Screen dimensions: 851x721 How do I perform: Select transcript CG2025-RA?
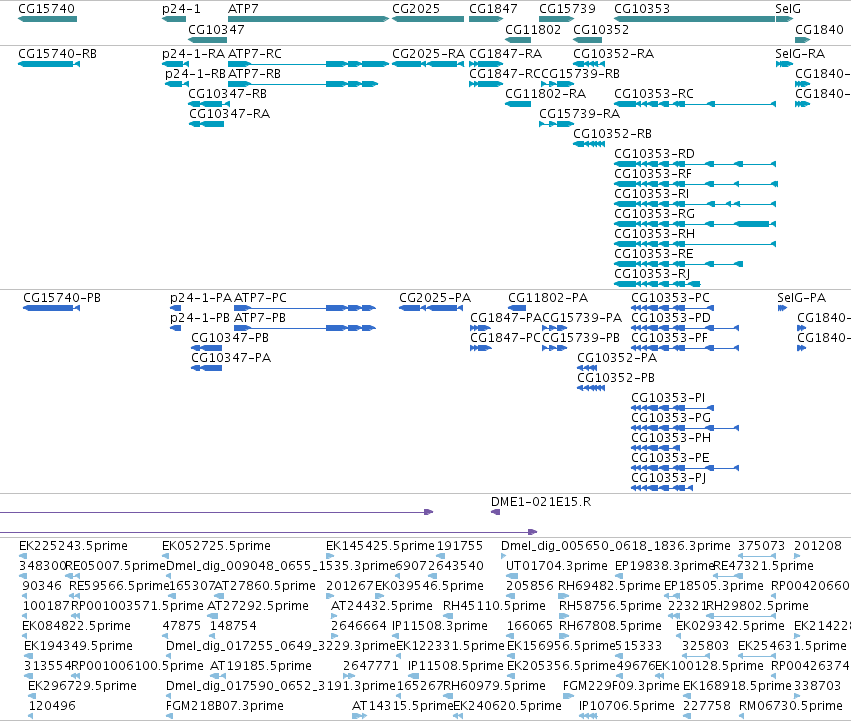tap(428, 64)
